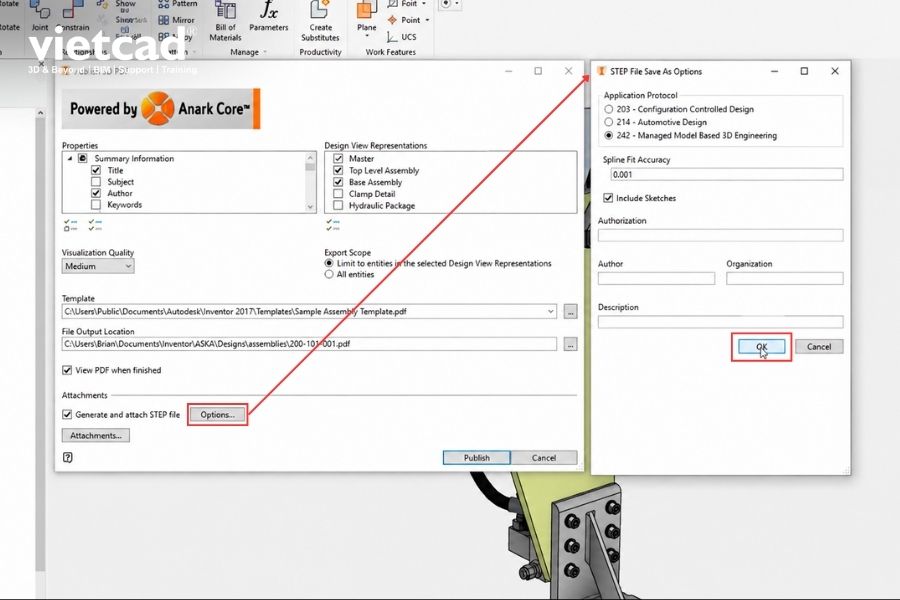Image resolution: width=900 pixels, height=600 pixels.
Task: Select the Joint tool in ribbon
Action: click(40, 16)
